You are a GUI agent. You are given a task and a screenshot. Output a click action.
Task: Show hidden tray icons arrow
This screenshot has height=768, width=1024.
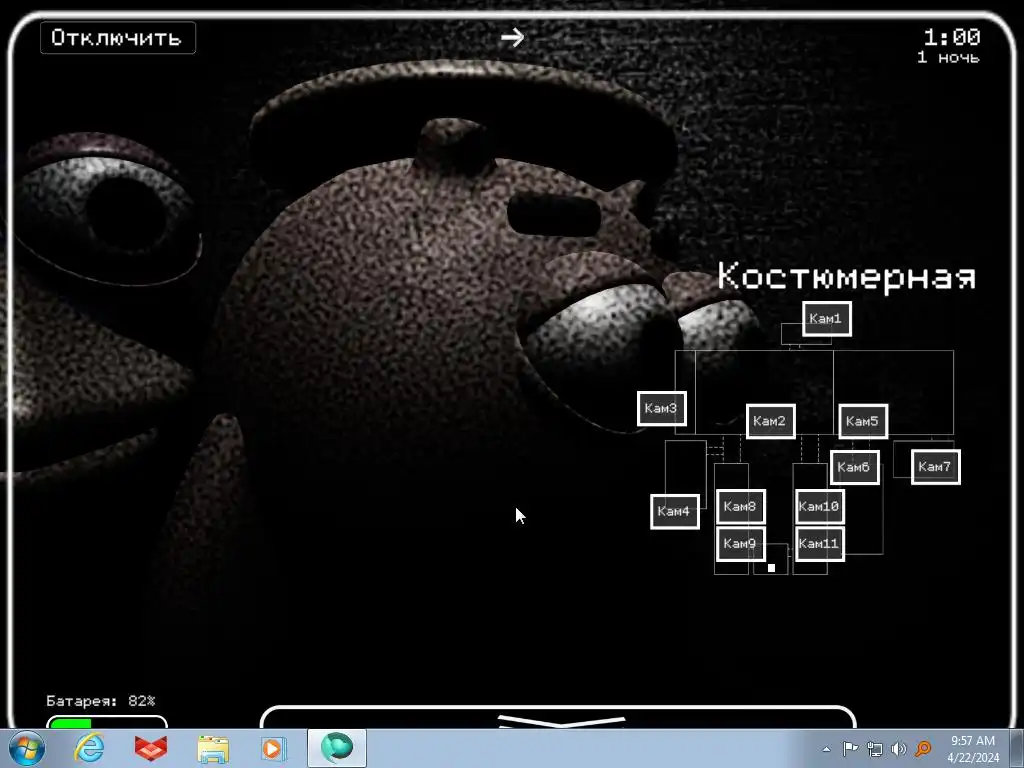click(x=827, y=749)
